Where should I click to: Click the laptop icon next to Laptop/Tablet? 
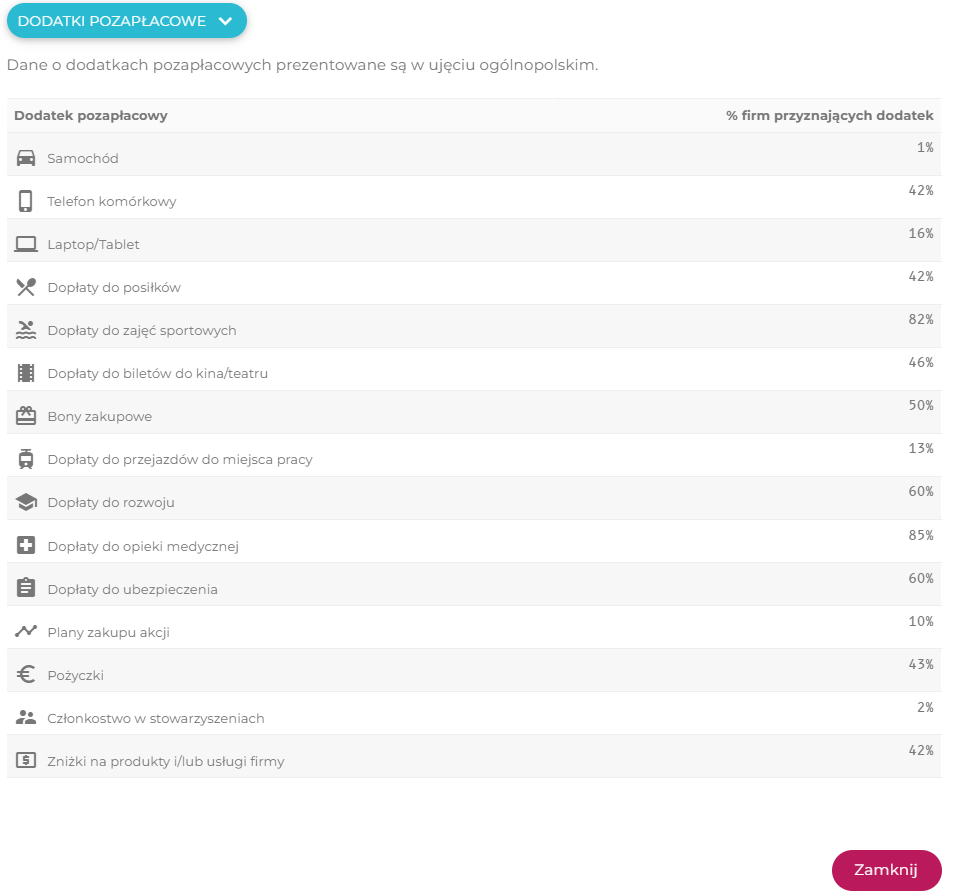26,244
